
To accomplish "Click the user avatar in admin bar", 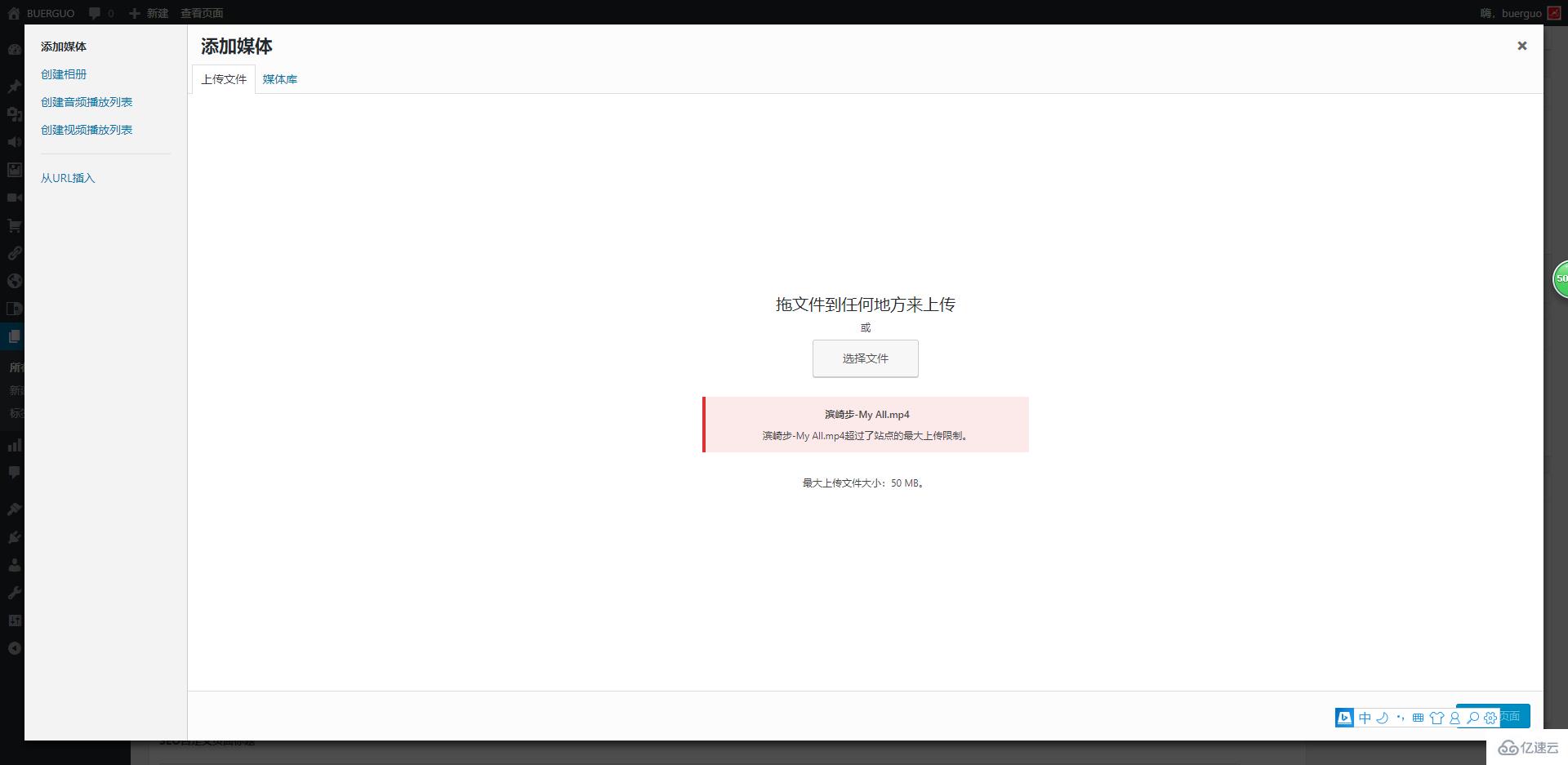I will coord(1553,13).
